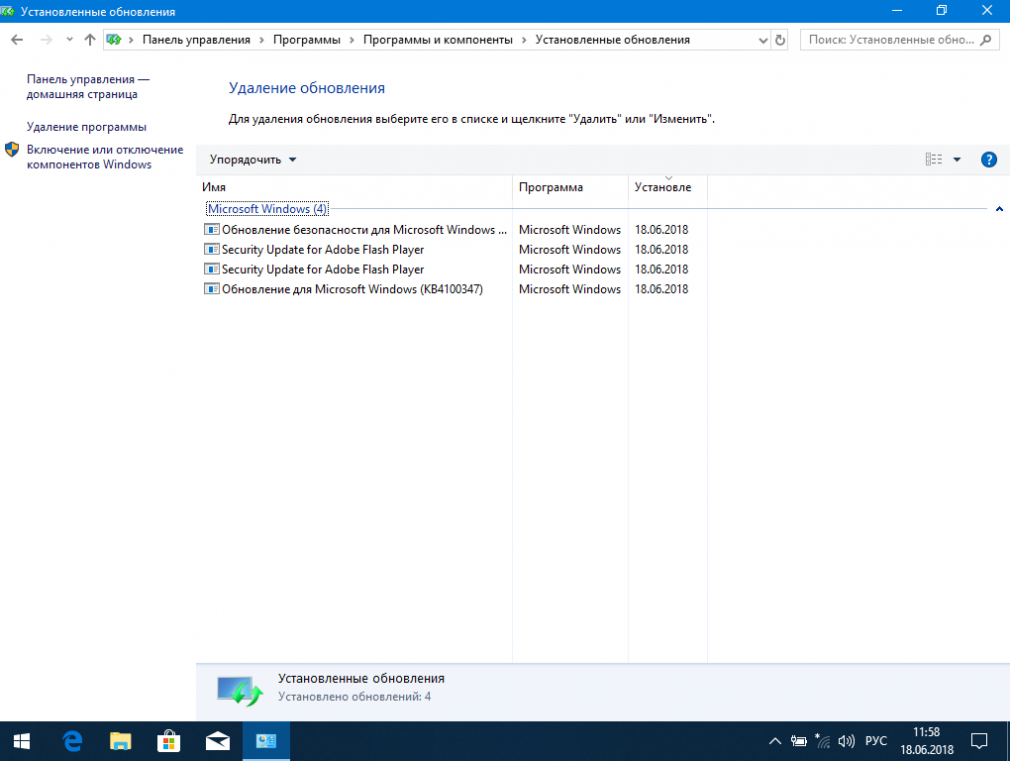Change view using view icon
This screenshot has width=1010, height=761.
click(x=933, y=159)
